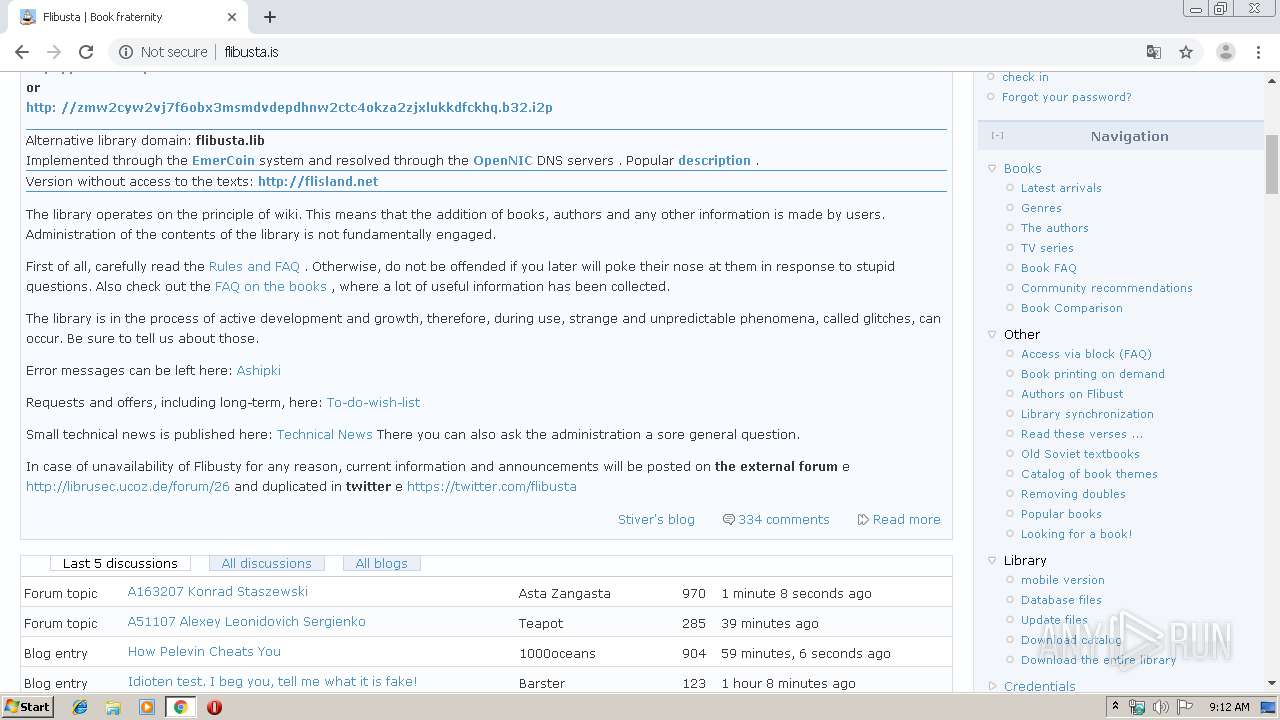Bookmark this page with the star
The height and width of the screenshot is (720, 1280).
click(x=1186, y=52)
